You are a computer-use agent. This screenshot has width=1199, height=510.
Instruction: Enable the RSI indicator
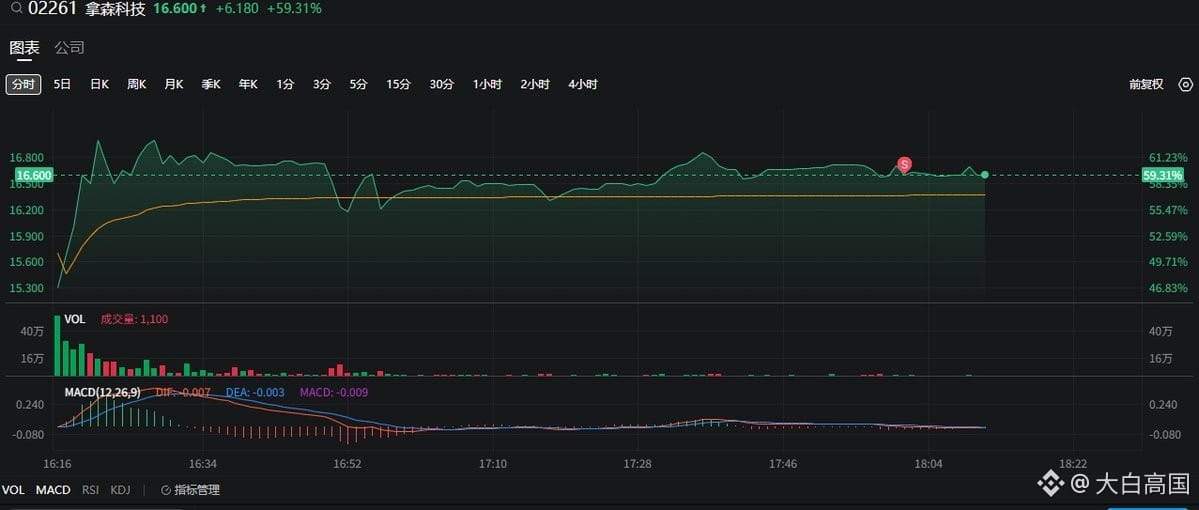point(90,490)
